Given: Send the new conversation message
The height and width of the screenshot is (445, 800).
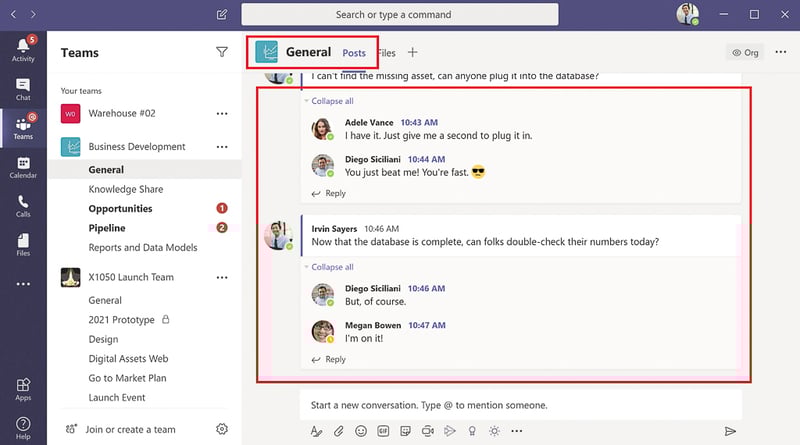Looking at the screenshot, I should [730, 431].
